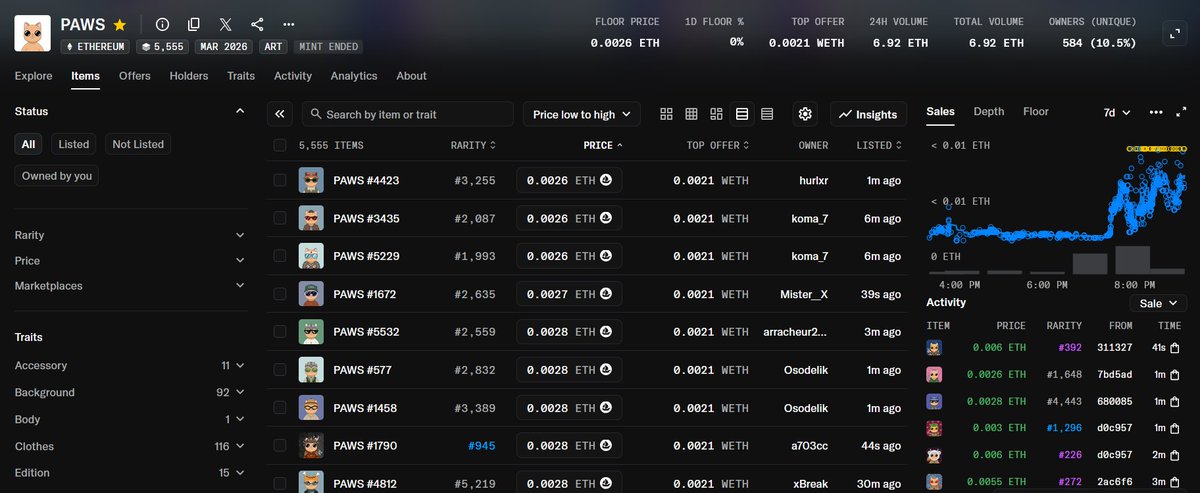Filter status by Listed

click(x=74, y=145)
